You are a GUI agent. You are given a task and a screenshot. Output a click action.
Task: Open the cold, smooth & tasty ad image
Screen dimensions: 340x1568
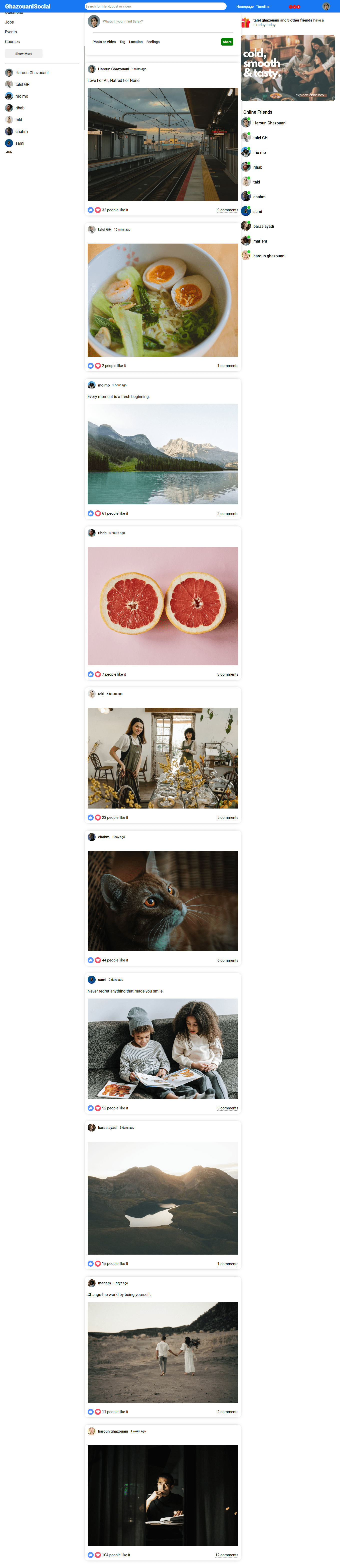pos(288,68)
